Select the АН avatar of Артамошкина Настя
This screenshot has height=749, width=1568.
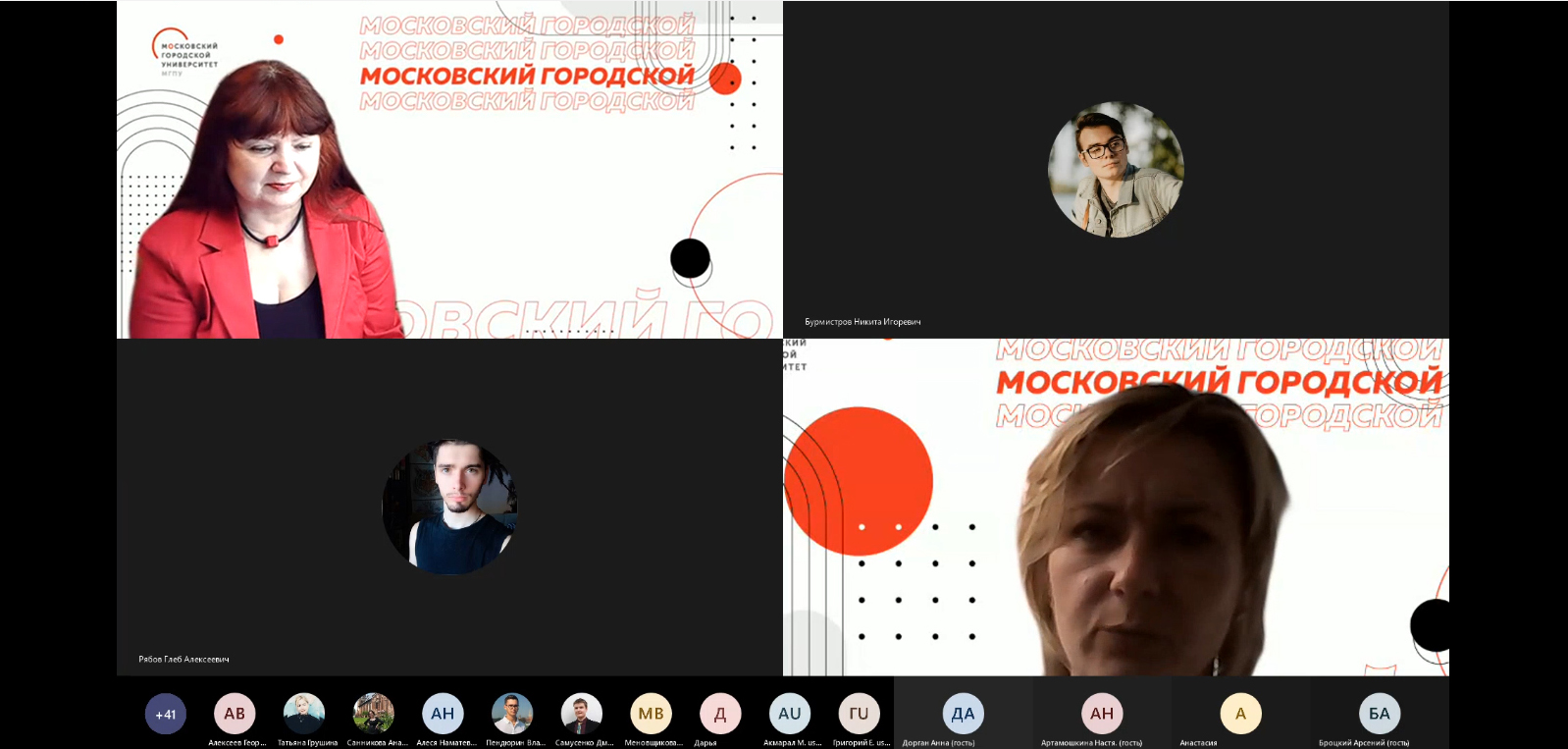coord(1102,714)
